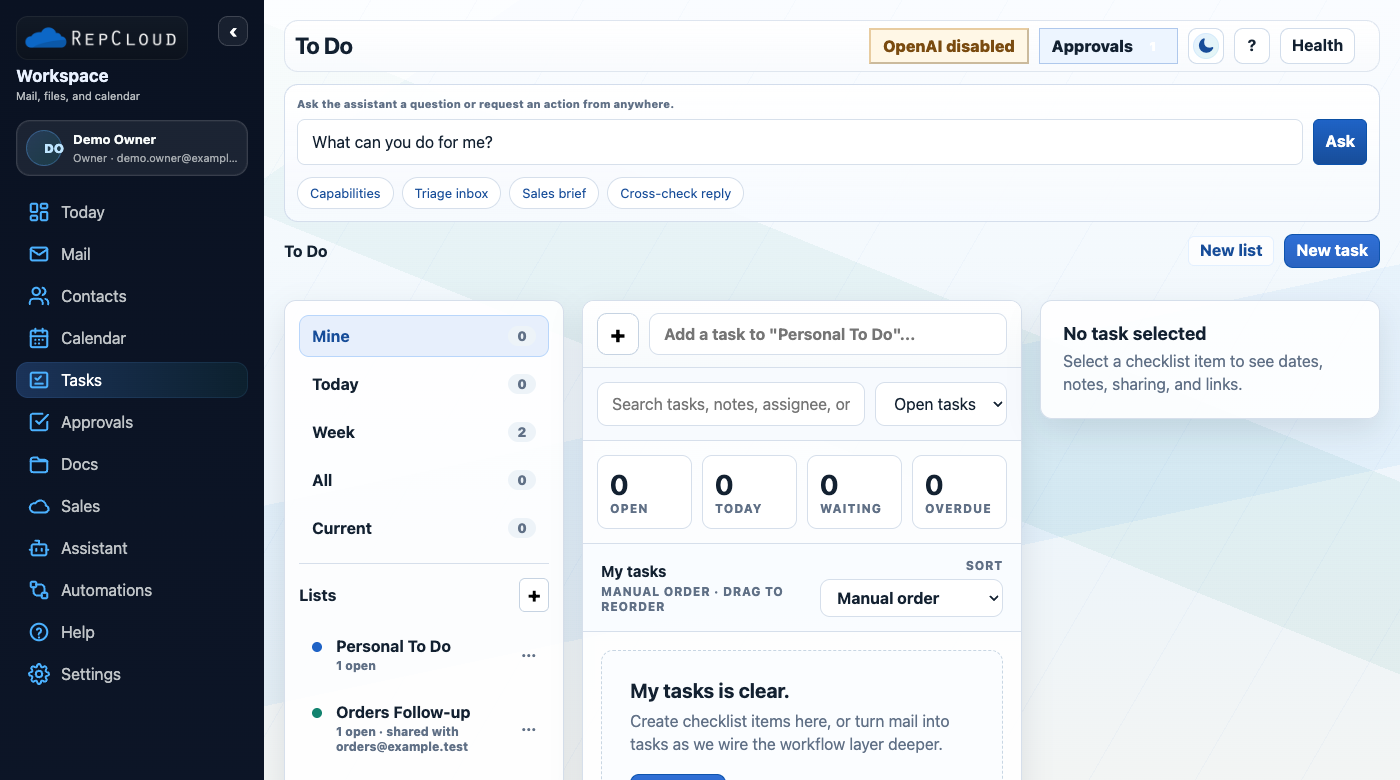Open the Assistant robot icon in sidebar
This screenshot has height=780, width=1400.
tap(39, 548)
